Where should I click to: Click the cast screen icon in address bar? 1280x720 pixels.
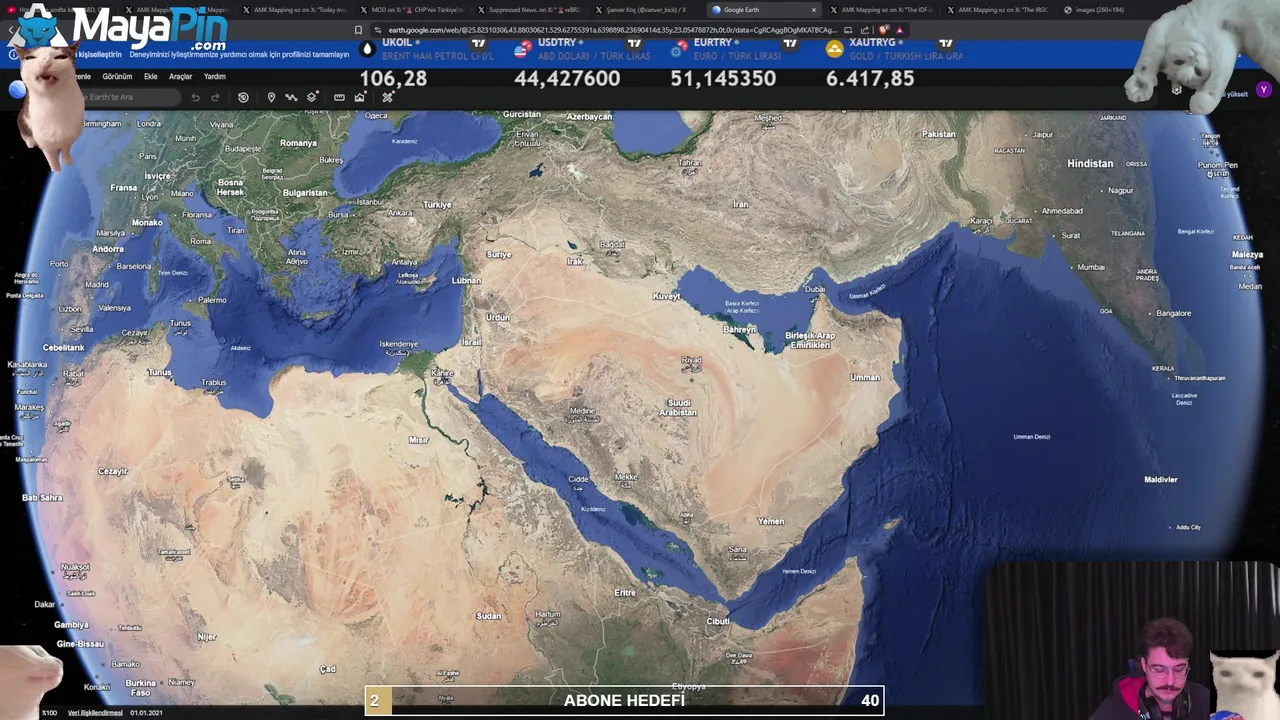(848, 30)
